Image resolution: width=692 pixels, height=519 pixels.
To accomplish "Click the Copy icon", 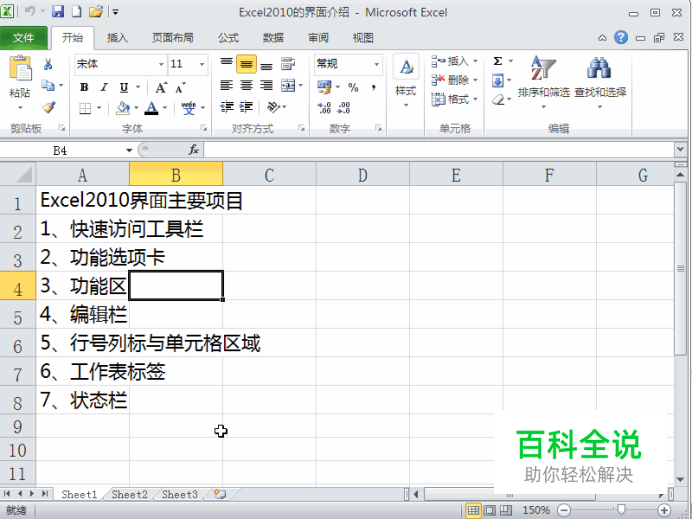I will (48, 85).
